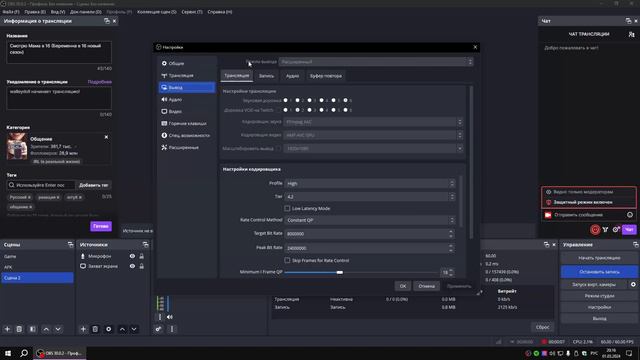Undock the stream information panel

coord(107,21)
